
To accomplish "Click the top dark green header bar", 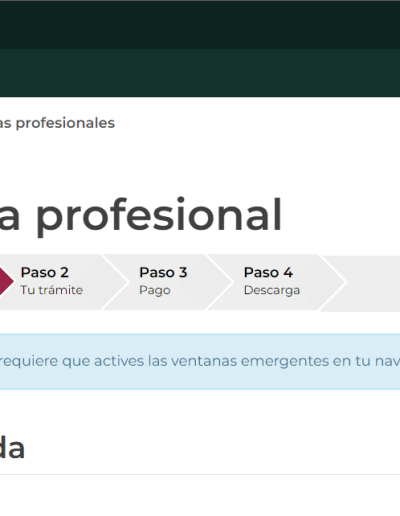I will (200, 25).
